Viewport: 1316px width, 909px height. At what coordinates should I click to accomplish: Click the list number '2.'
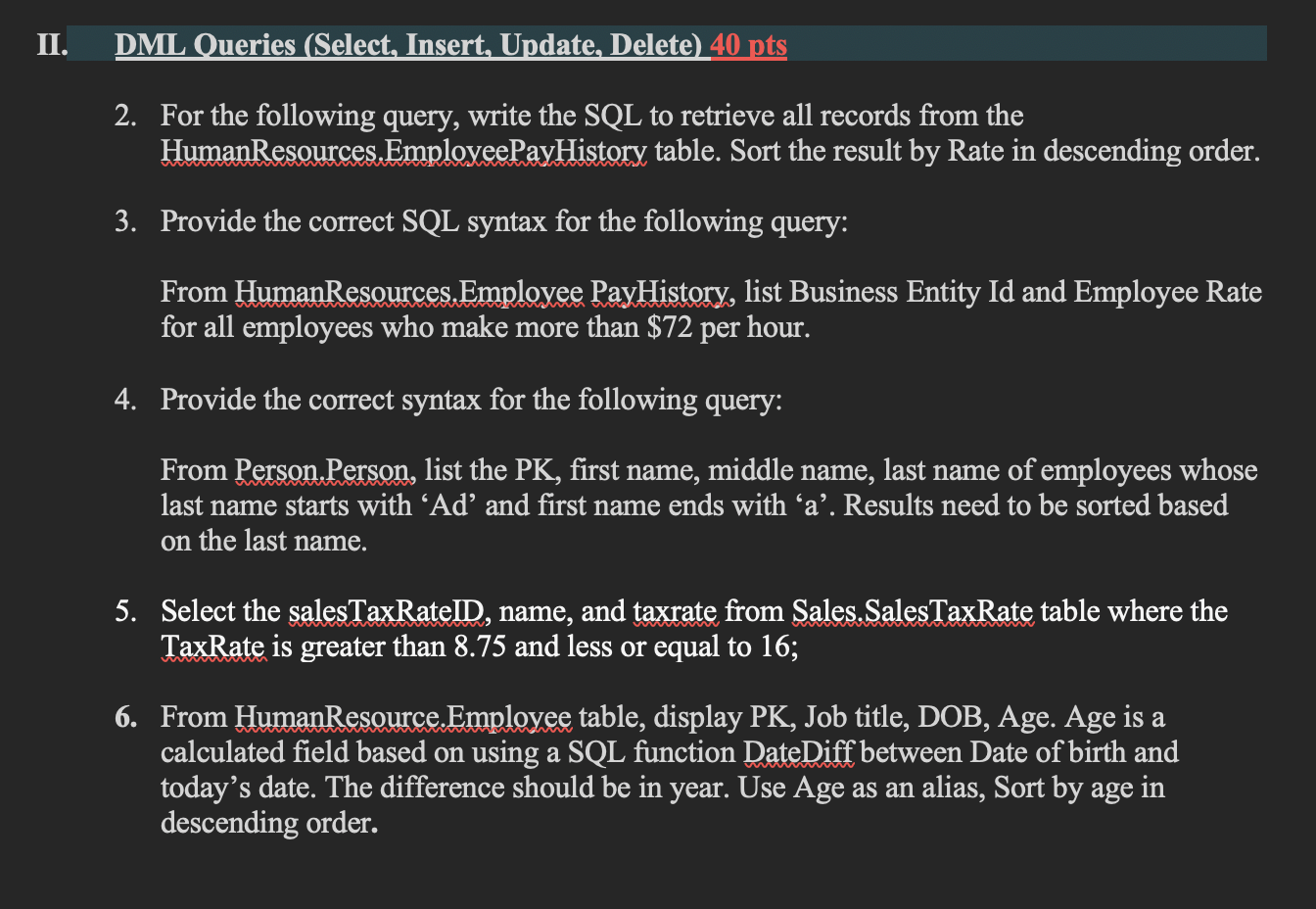pos(125,116)
